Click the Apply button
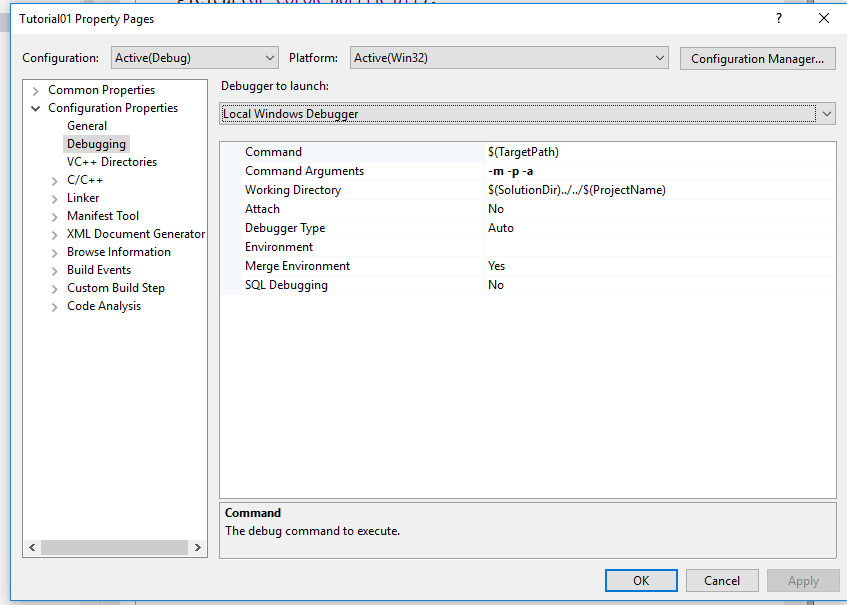The image size is (847, 605). (803, 581)
